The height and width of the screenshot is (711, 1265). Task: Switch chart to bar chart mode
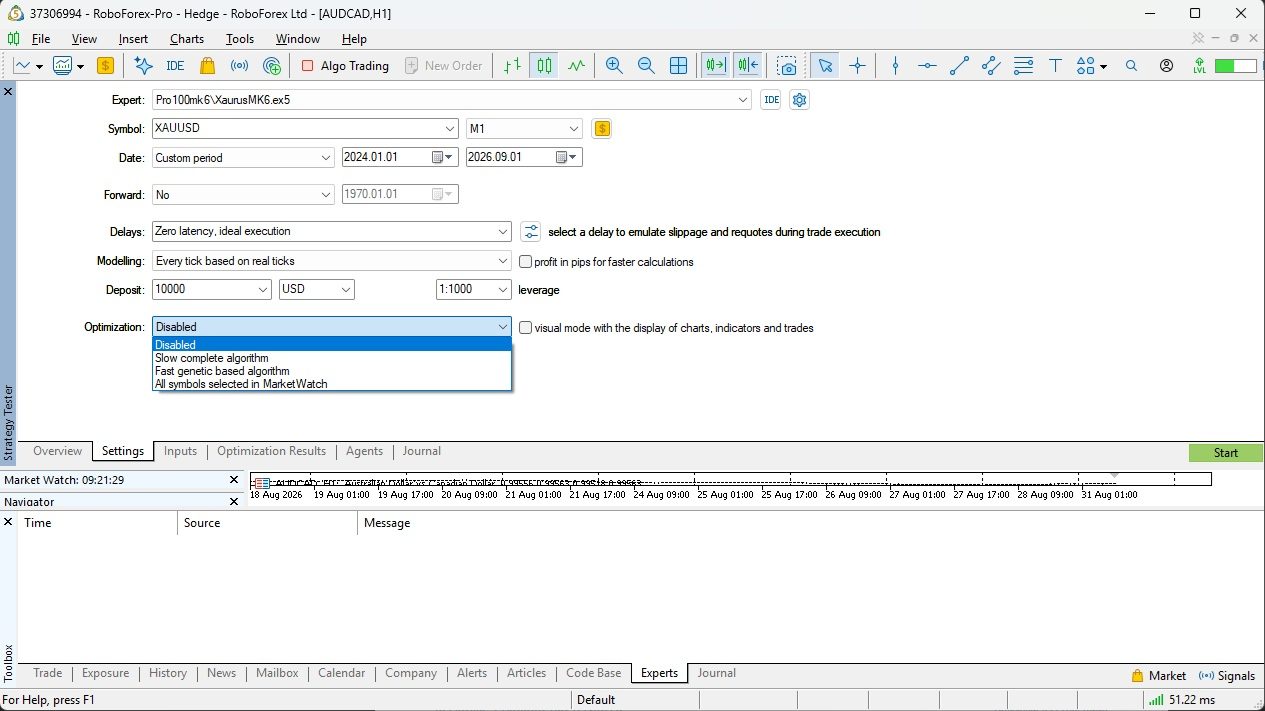tap(512, 66)
